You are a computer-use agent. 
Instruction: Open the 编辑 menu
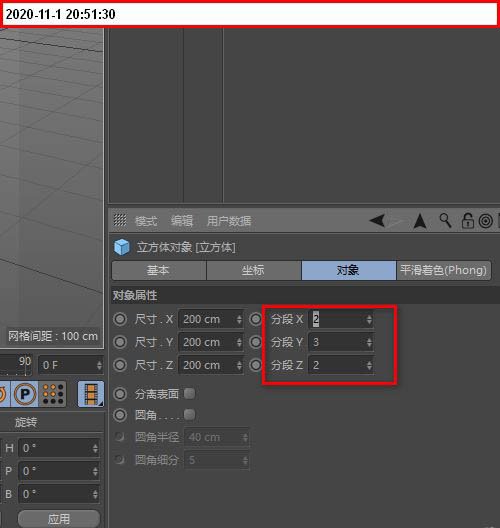(x=182, y=221)
